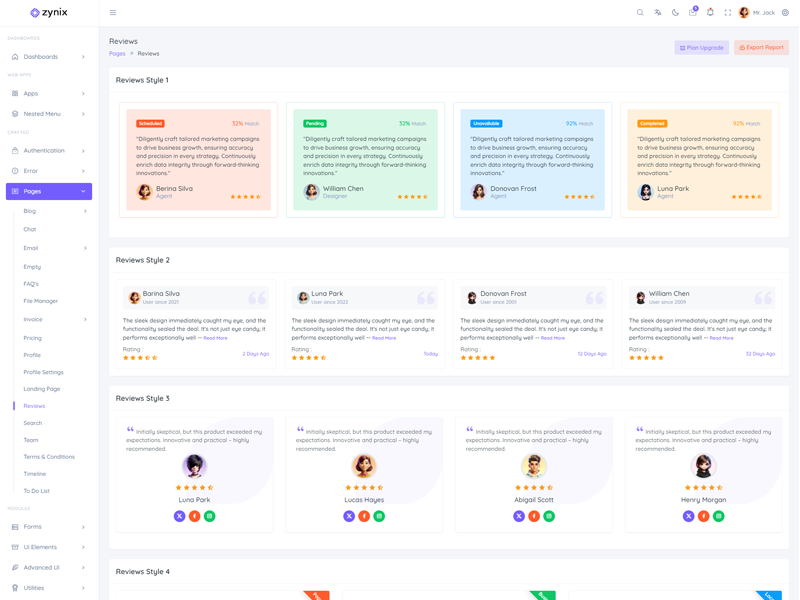Expand the Invoice submenu
The width and height of the screenshot is (800, 600).
[x=54, y=320]
